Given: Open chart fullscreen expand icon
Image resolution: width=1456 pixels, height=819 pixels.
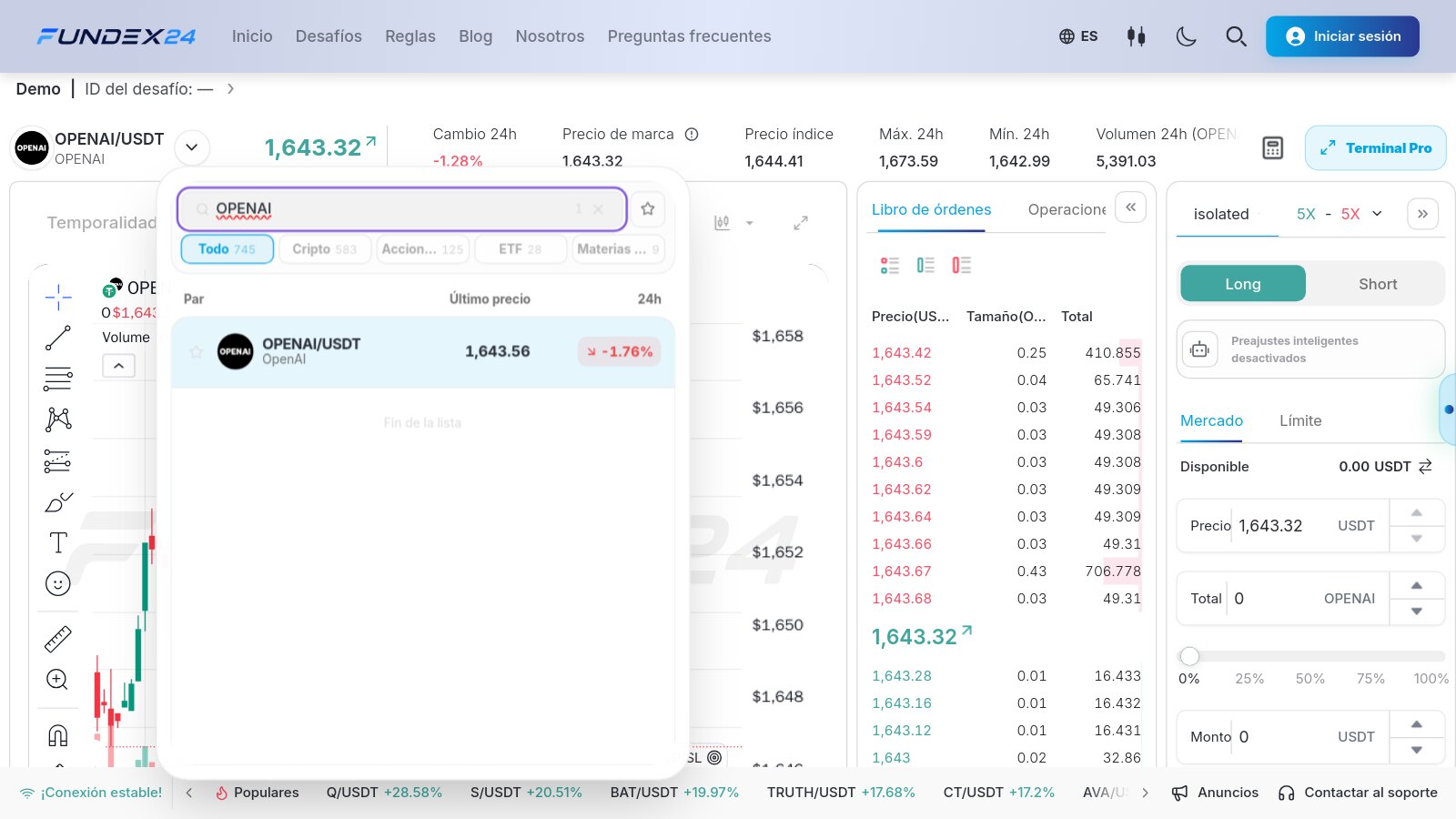Looking at the screenshot, I should (x=801, y=223).
